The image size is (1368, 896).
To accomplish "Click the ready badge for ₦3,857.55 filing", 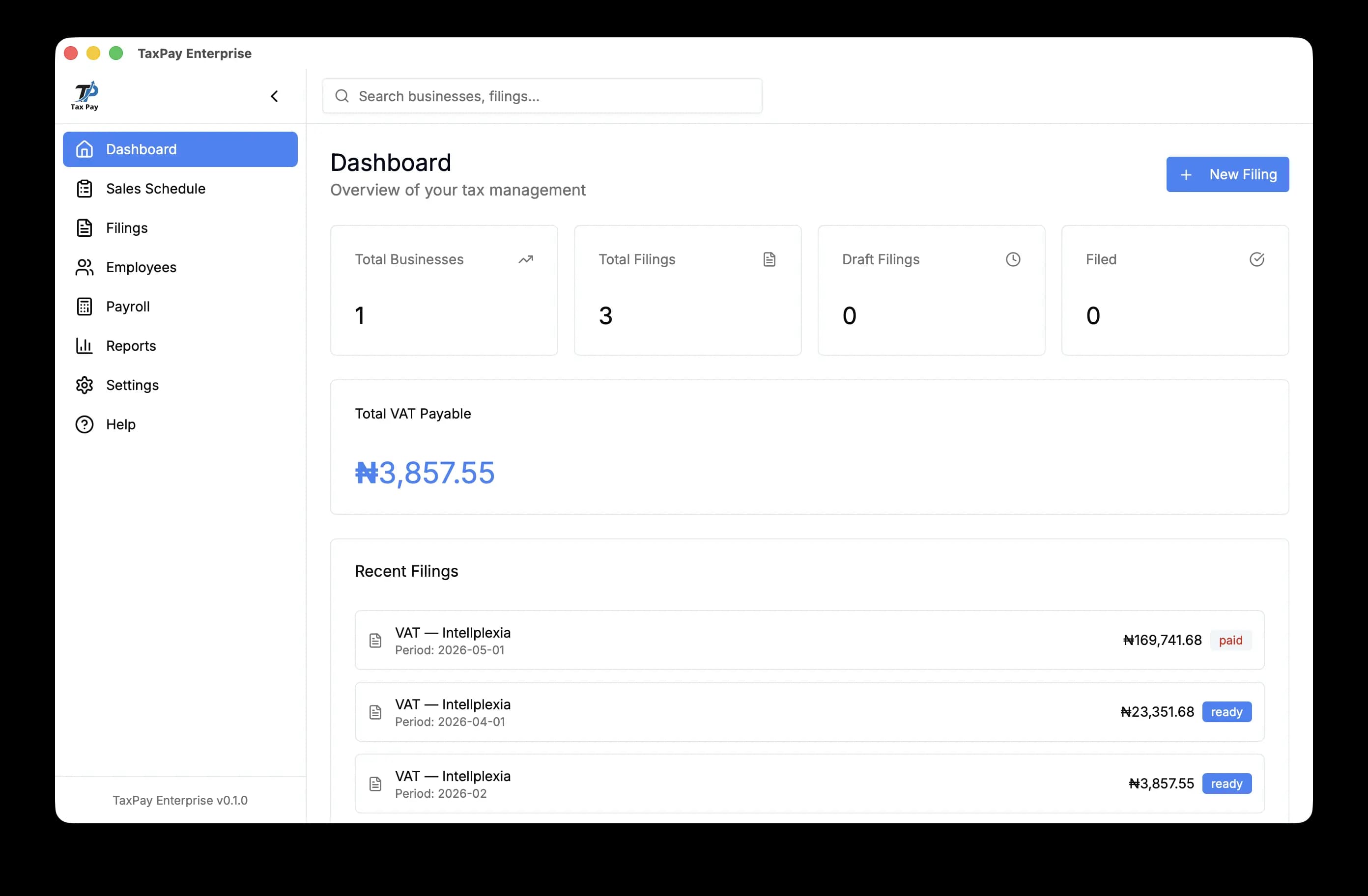I will [1226, 784].
